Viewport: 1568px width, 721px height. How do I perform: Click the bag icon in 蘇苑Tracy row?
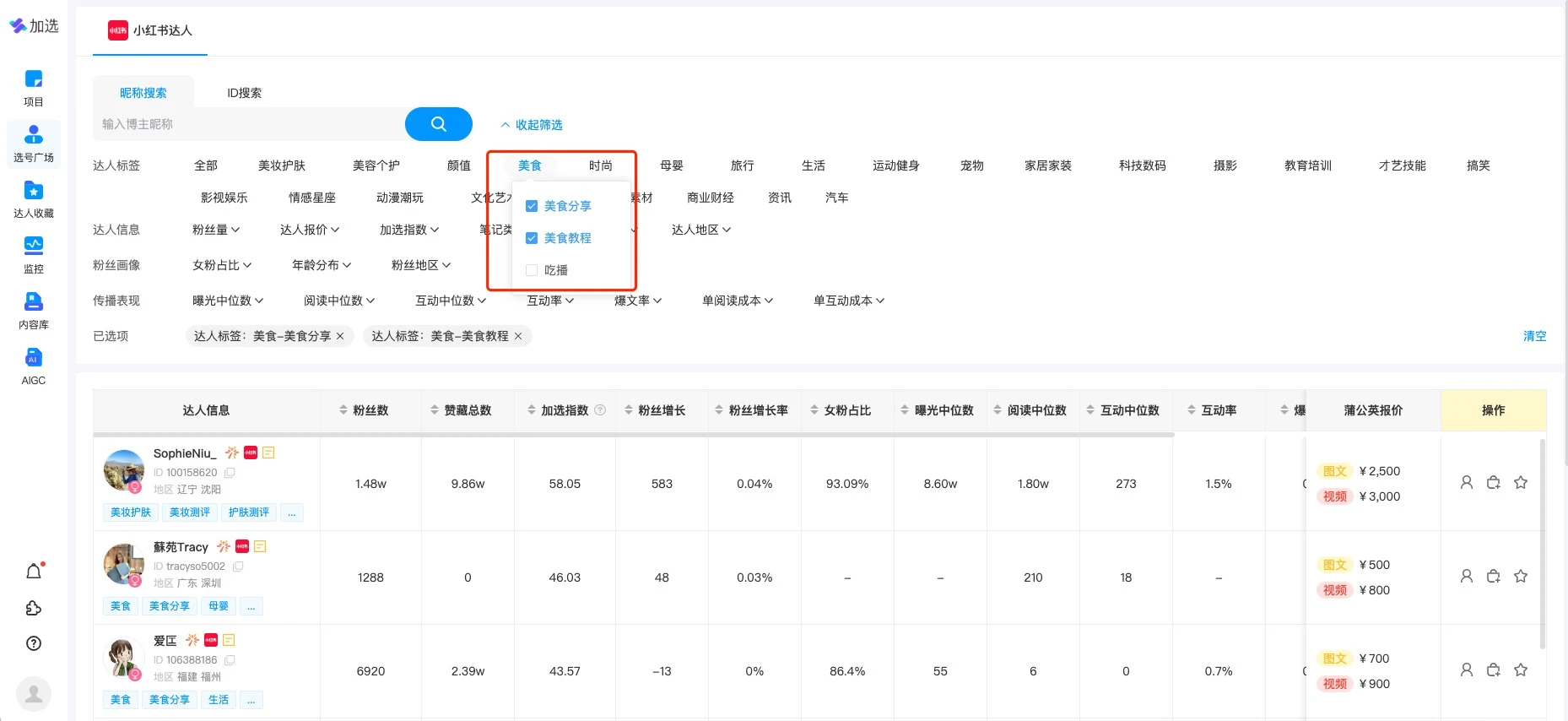point(1494,576)
